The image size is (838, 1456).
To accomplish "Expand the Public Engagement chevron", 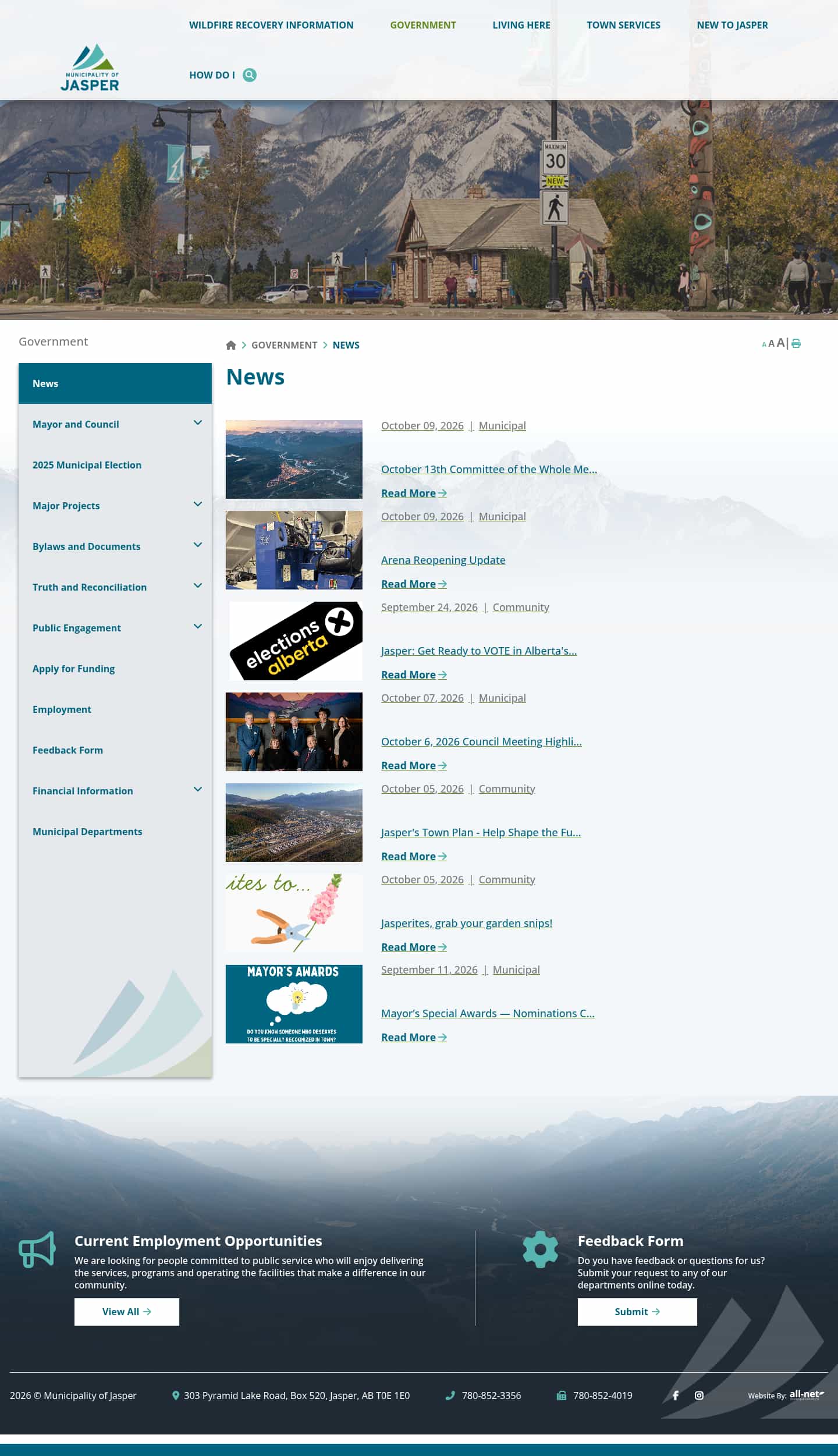I will [x=198, y=626].
